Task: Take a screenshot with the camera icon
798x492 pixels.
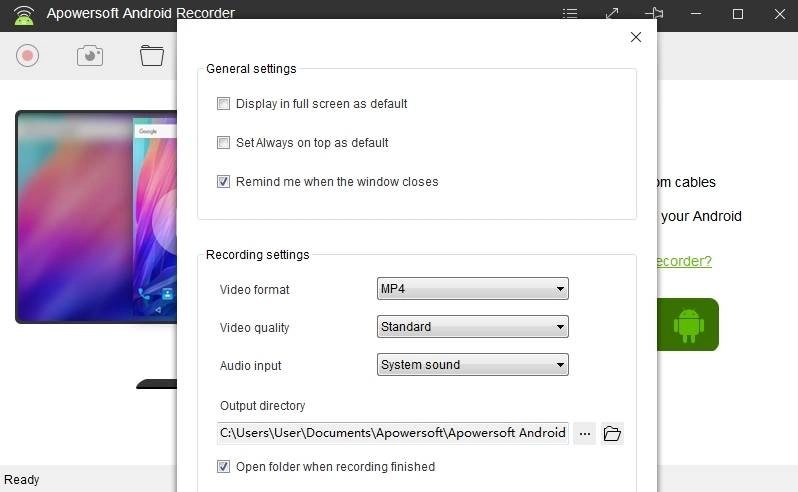Action: coord(90,55)
